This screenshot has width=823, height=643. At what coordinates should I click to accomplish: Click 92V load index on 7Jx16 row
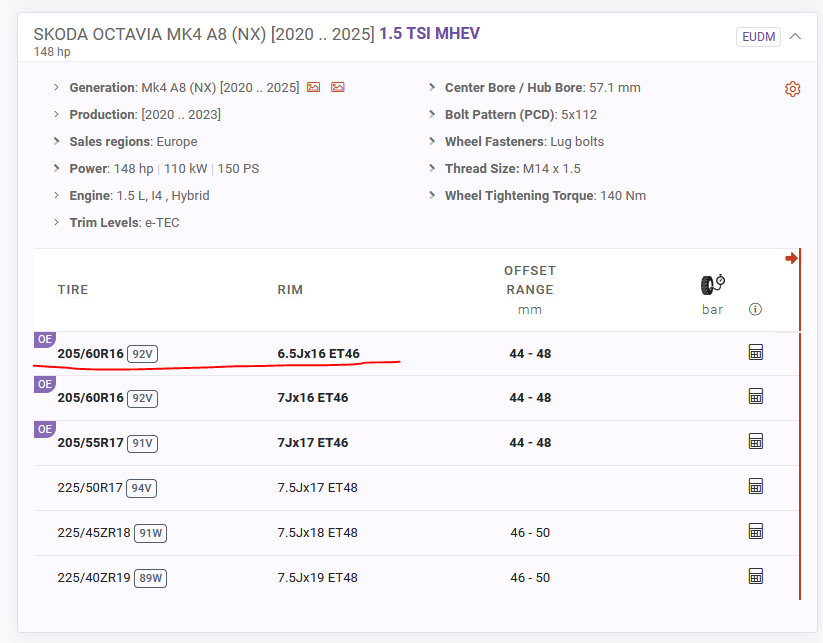(x=142, y=398)
